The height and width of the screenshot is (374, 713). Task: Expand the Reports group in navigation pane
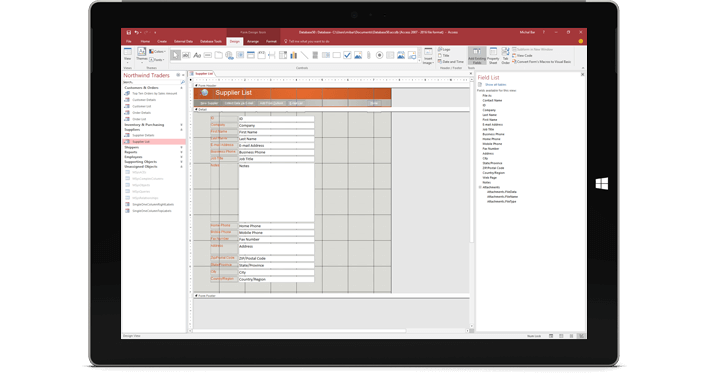(x=181, y=152)
